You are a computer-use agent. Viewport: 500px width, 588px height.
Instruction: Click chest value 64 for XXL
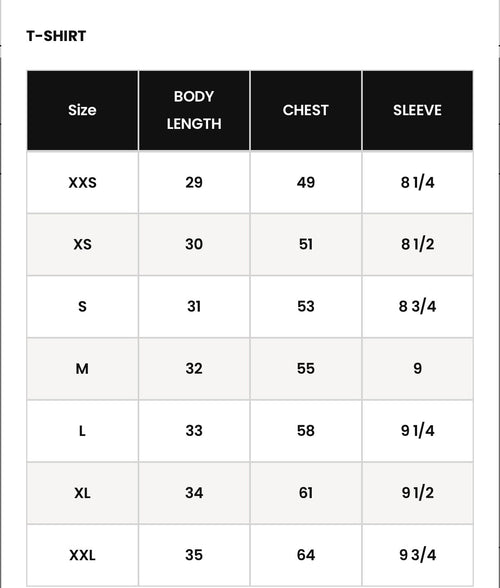pyautogui.click(x=306, y=555)
